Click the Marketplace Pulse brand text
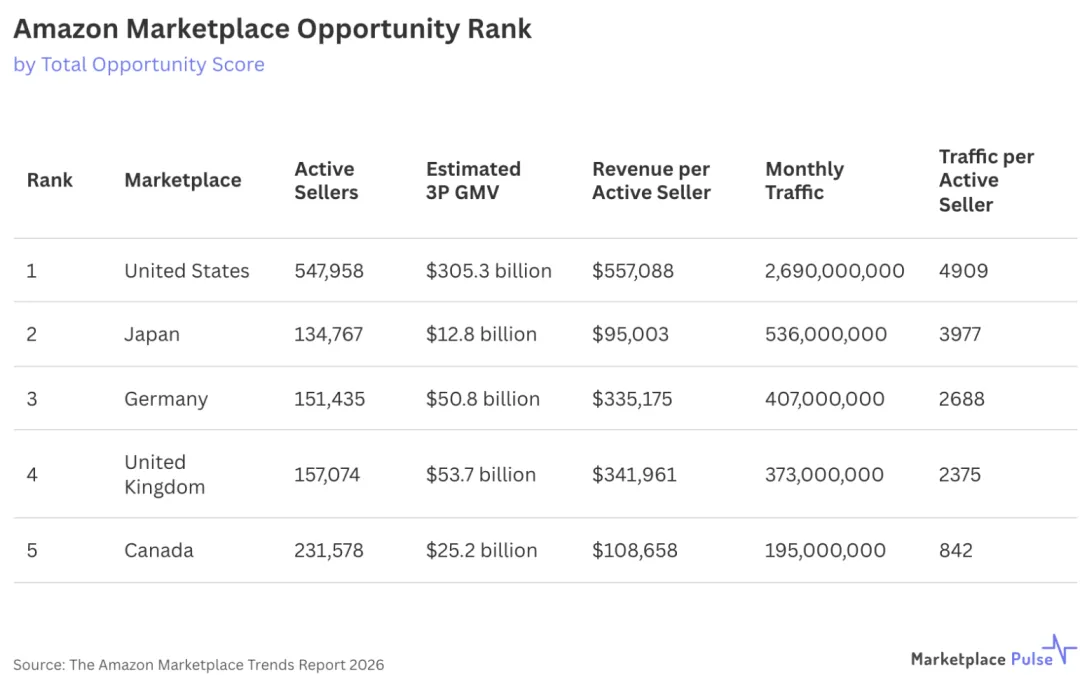 coord(981,658)
